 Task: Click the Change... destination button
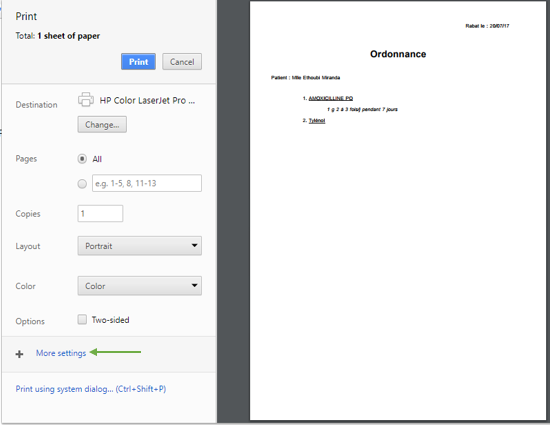pyautogui.click(x=102, y=124)
